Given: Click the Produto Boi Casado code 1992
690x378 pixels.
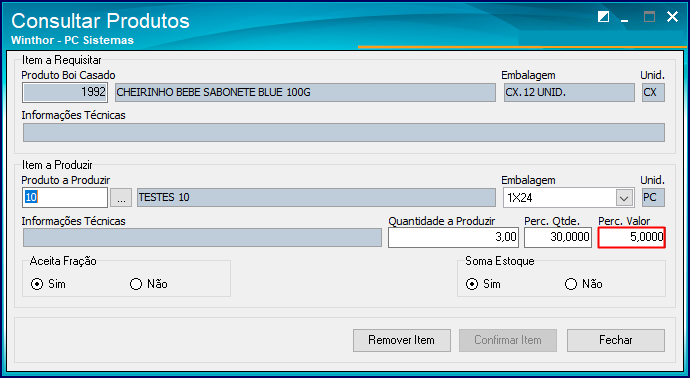Looking at the screenshot, I should pyautogui.click(x=65, y=92).
